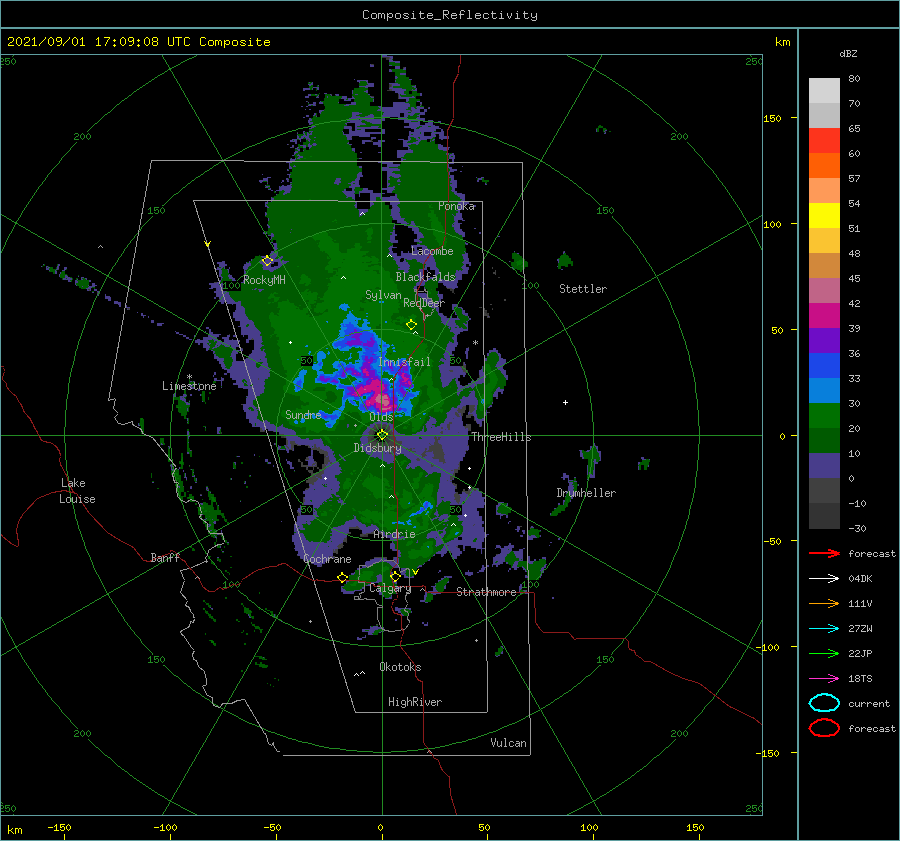Click the Okotoks city label

coord(400,667)
